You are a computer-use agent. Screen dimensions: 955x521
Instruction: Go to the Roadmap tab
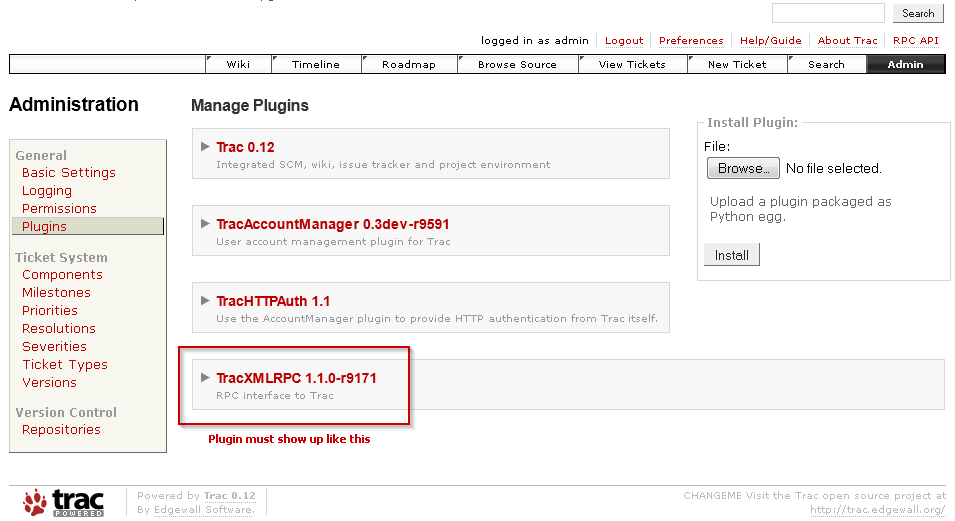409,64
